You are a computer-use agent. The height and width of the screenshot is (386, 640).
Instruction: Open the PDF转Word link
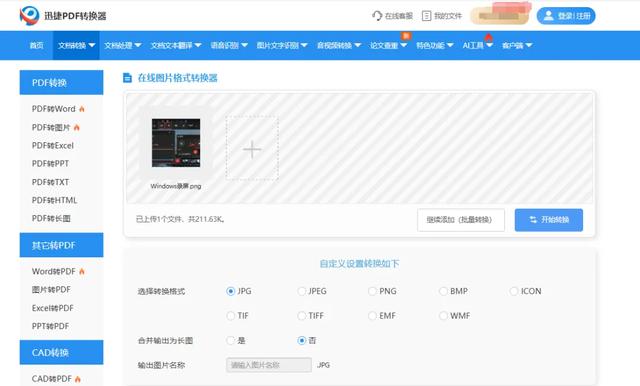[x=53, y=109]
